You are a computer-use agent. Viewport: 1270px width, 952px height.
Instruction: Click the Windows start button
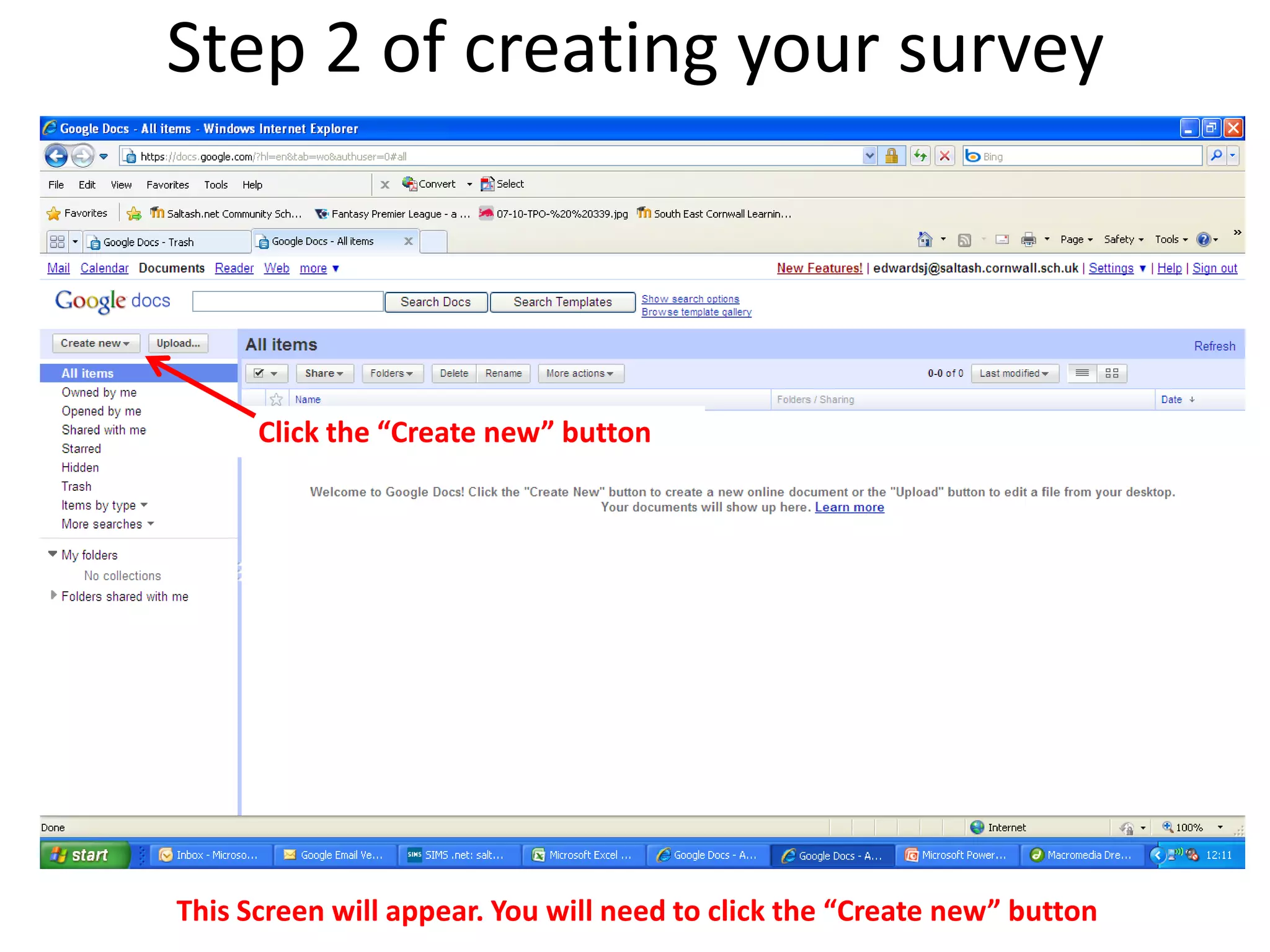[85, 855]
